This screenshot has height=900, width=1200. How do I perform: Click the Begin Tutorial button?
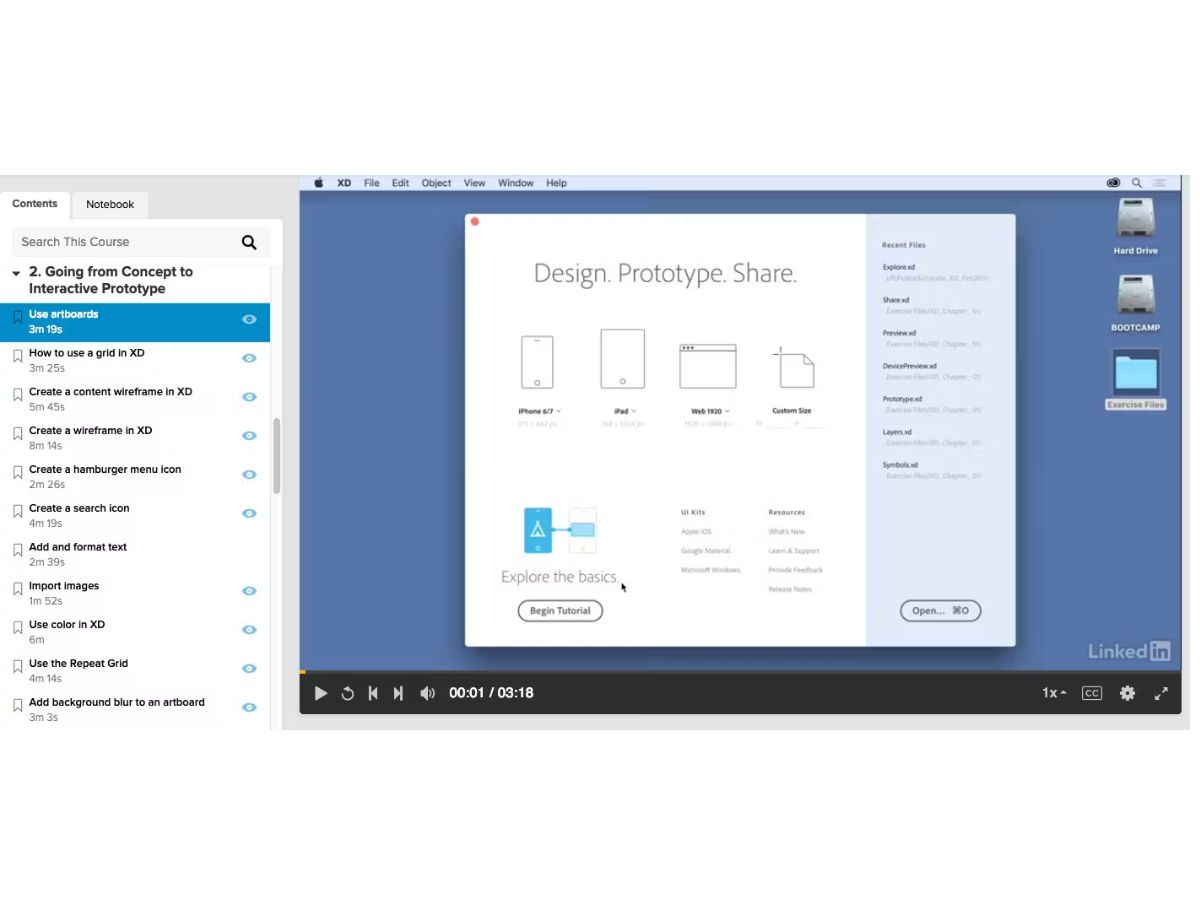pos(560,611)
